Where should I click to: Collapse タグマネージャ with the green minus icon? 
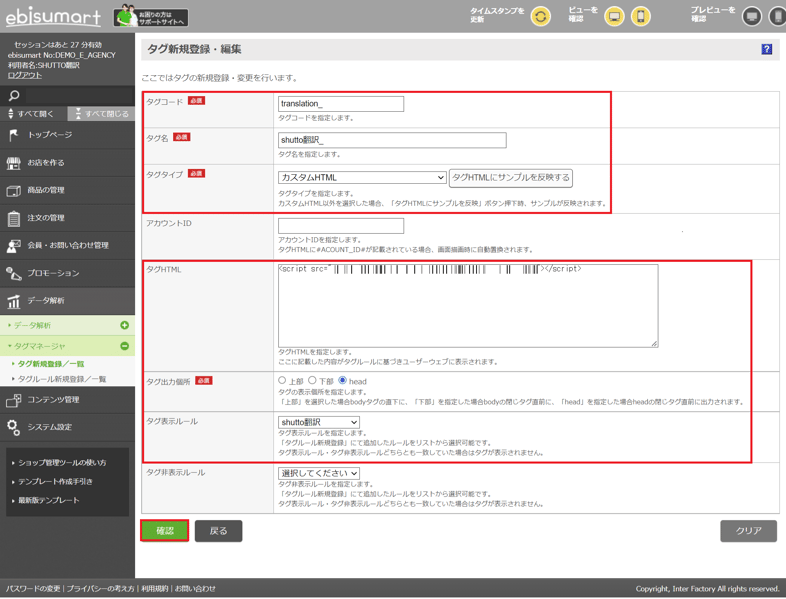point(124,346)
